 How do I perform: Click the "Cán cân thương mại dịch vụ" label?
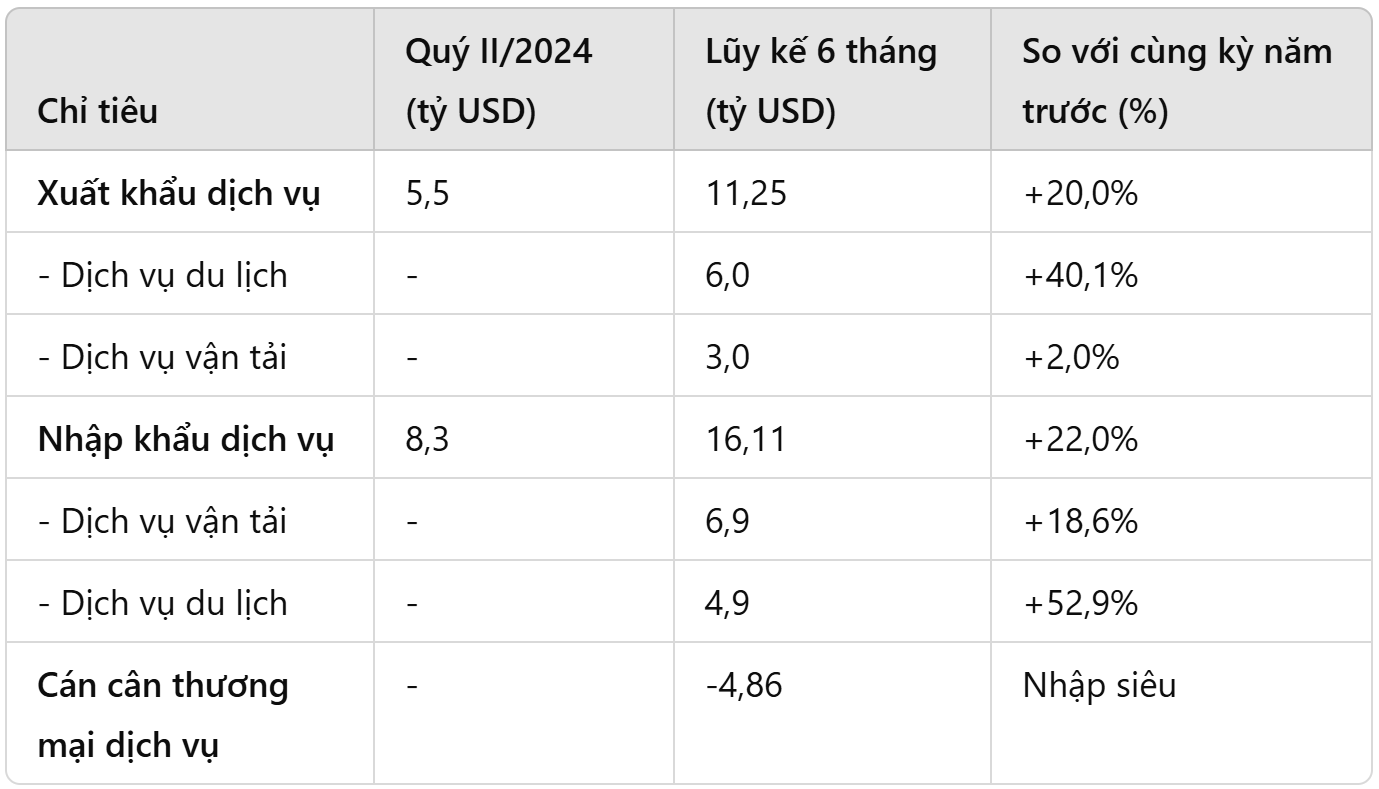pyautogui.click(x=164, y=716)
